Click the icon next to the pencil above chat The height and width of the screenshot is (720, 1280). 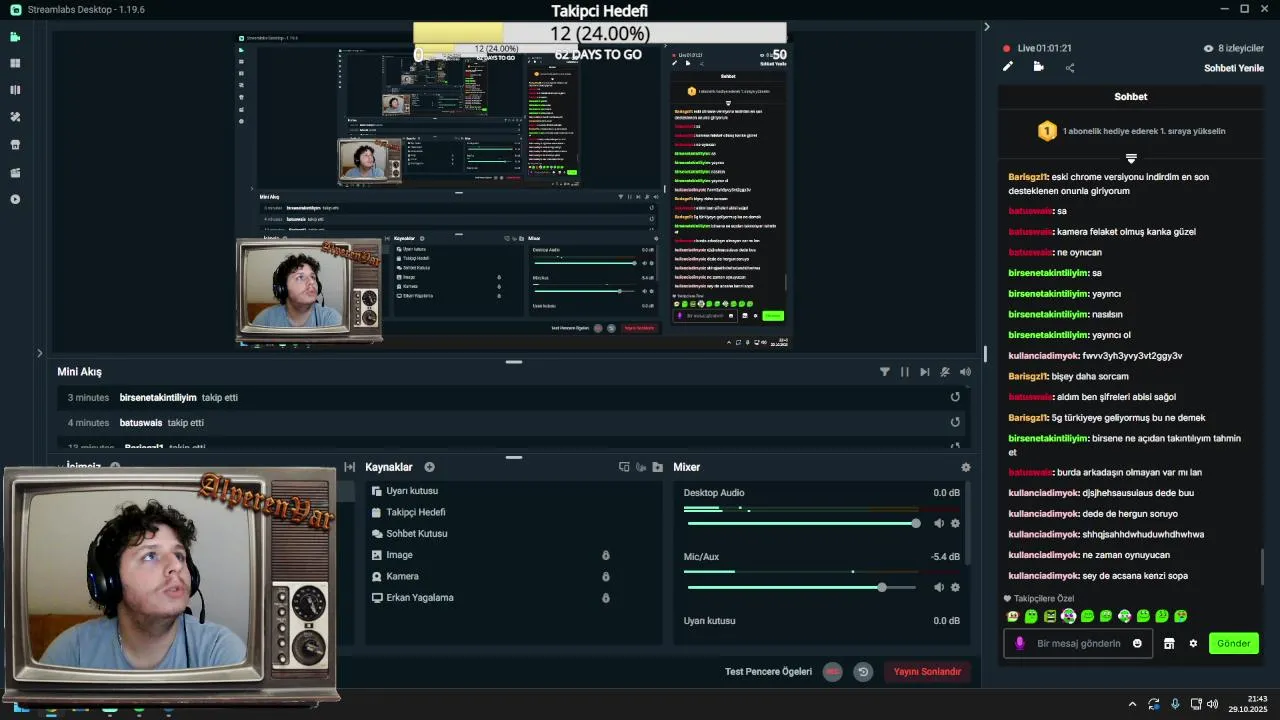1038,67
